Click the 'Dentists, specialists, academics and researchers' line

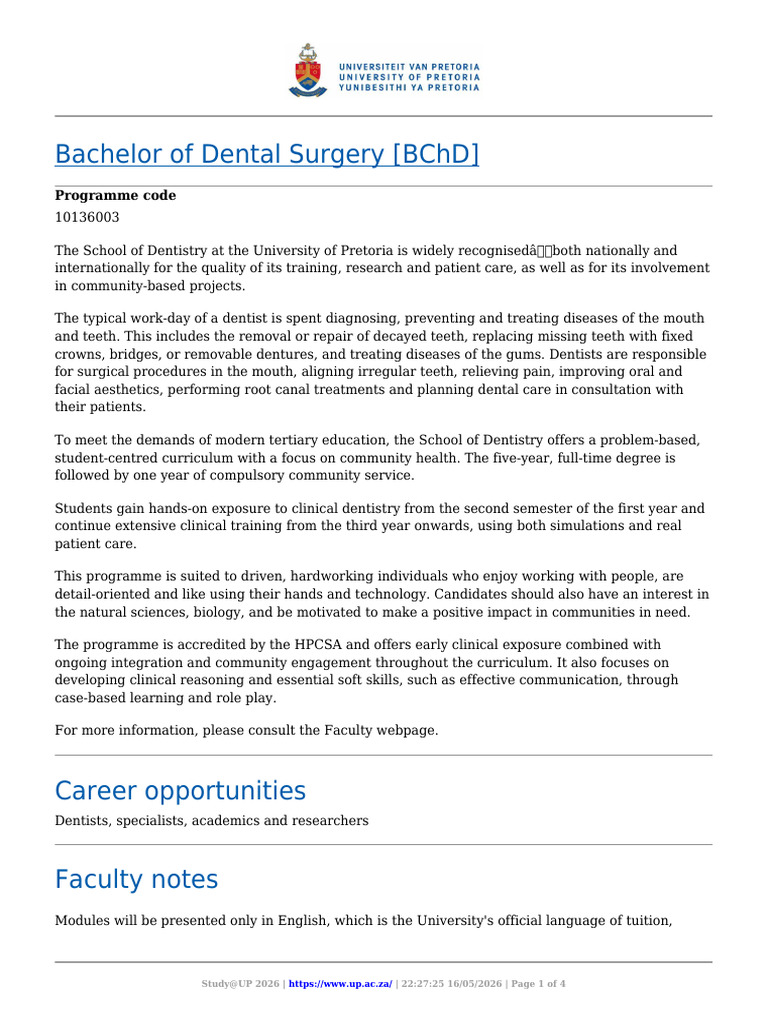coord(212,820)
